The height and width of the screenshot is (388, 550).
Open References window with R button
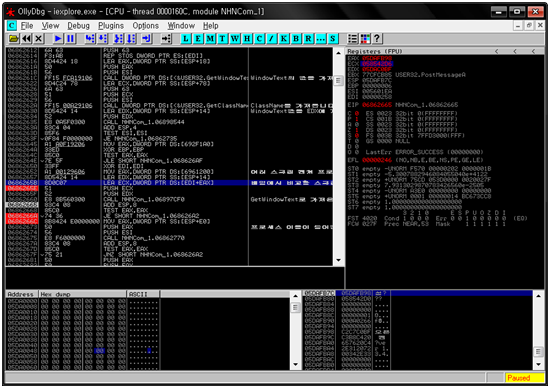(308, 39)
